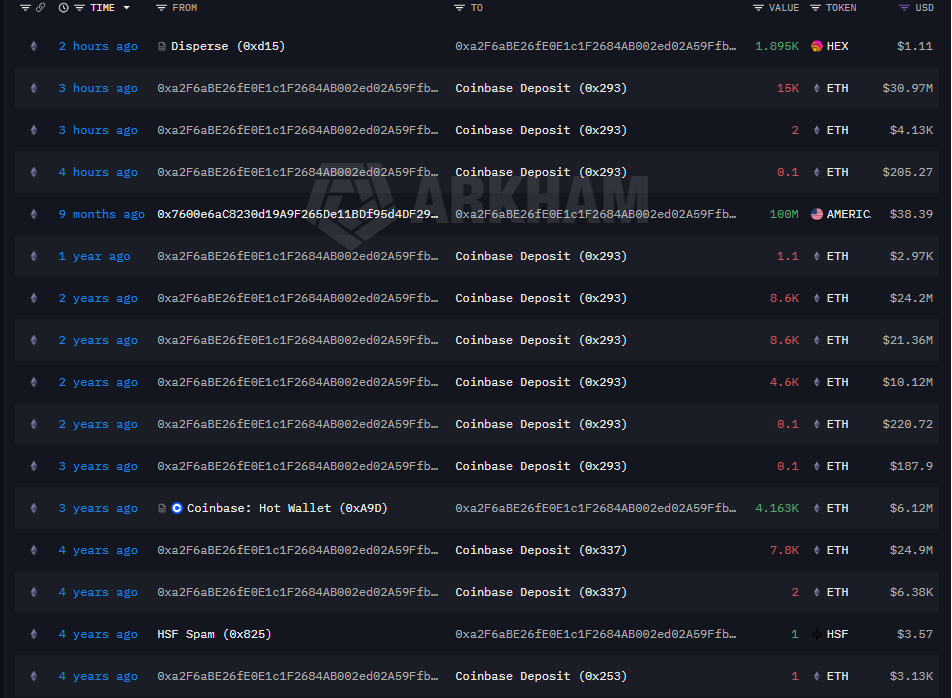Open Disperse (0xd15) sender entity
The height and width of the screenshot is (698, 952).
point(228,46)
